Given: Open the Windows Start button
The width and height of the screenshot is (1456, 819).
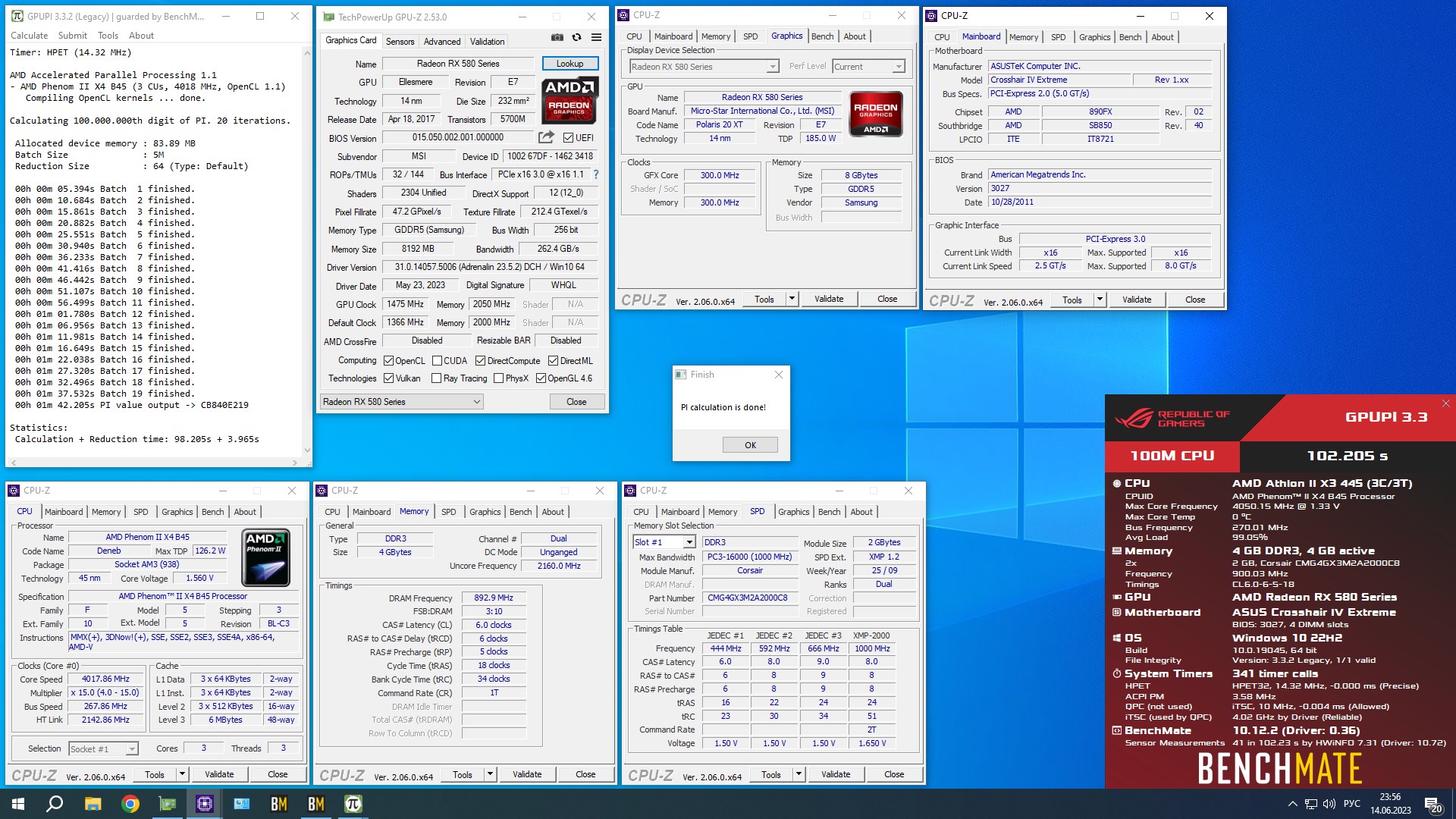Looking at the screenshot, I should click(18, 804).
